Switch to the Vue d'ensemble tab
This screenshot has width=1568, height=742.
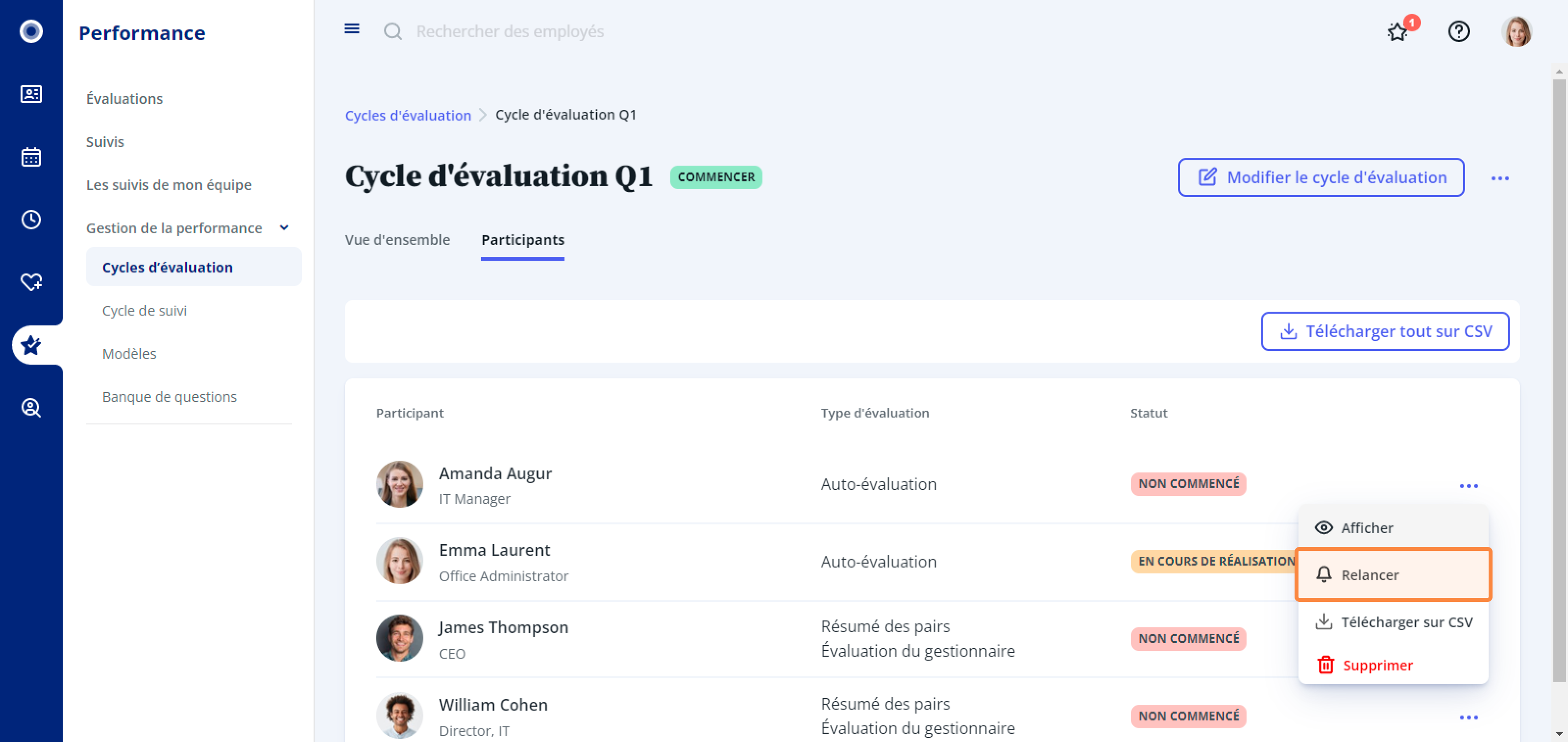coord(397,240)
